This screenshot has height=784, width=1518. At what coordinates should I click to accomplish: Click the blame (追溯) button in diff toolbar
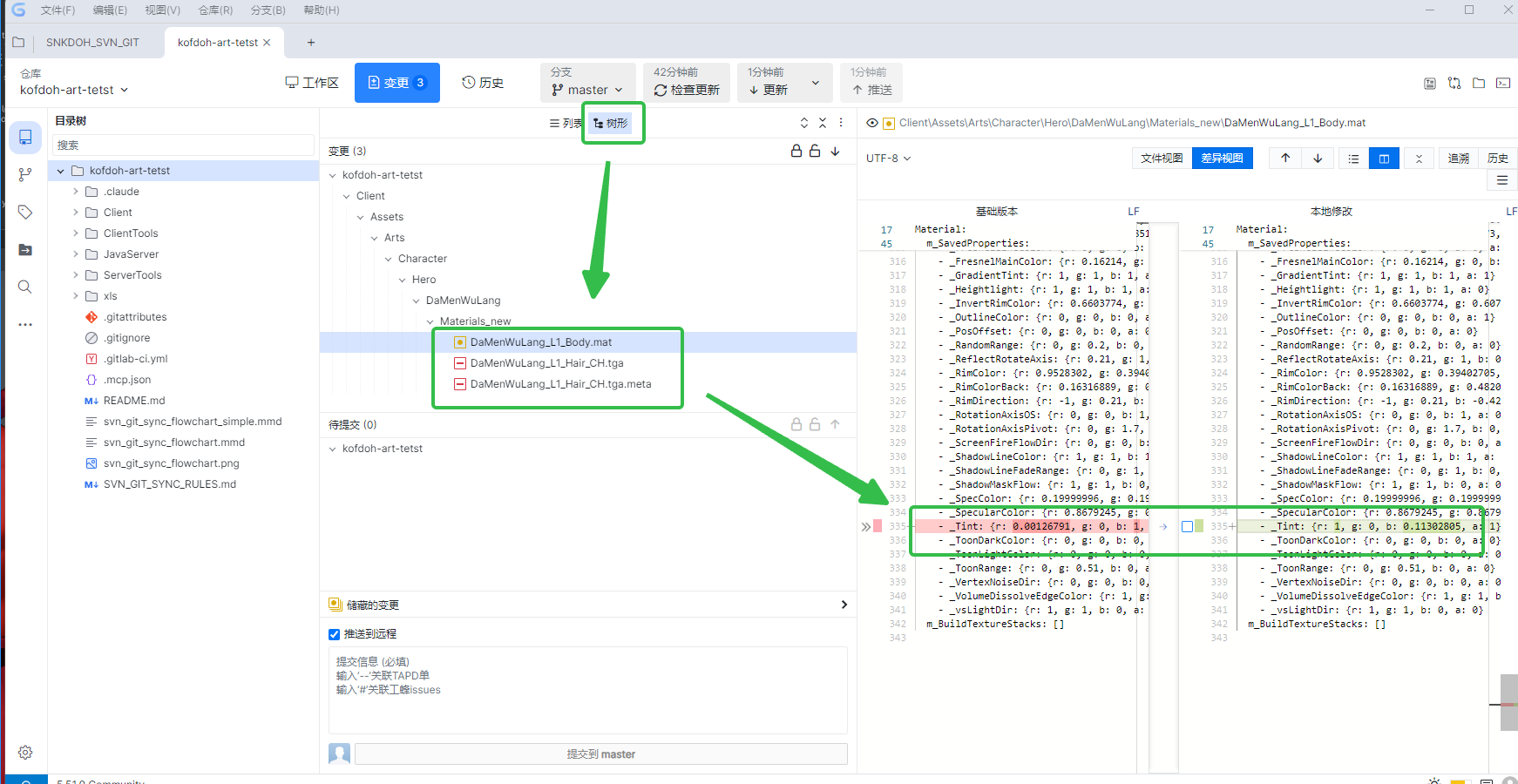tap(1458, 158)
